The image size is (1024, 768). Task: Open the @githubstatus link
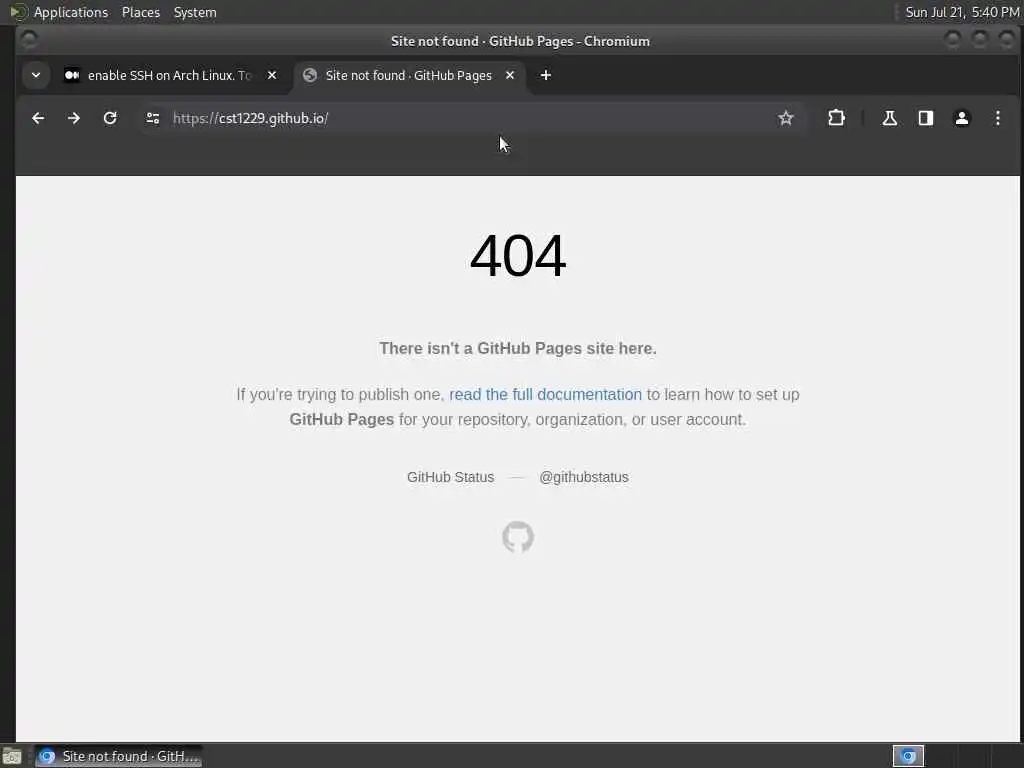584,477
